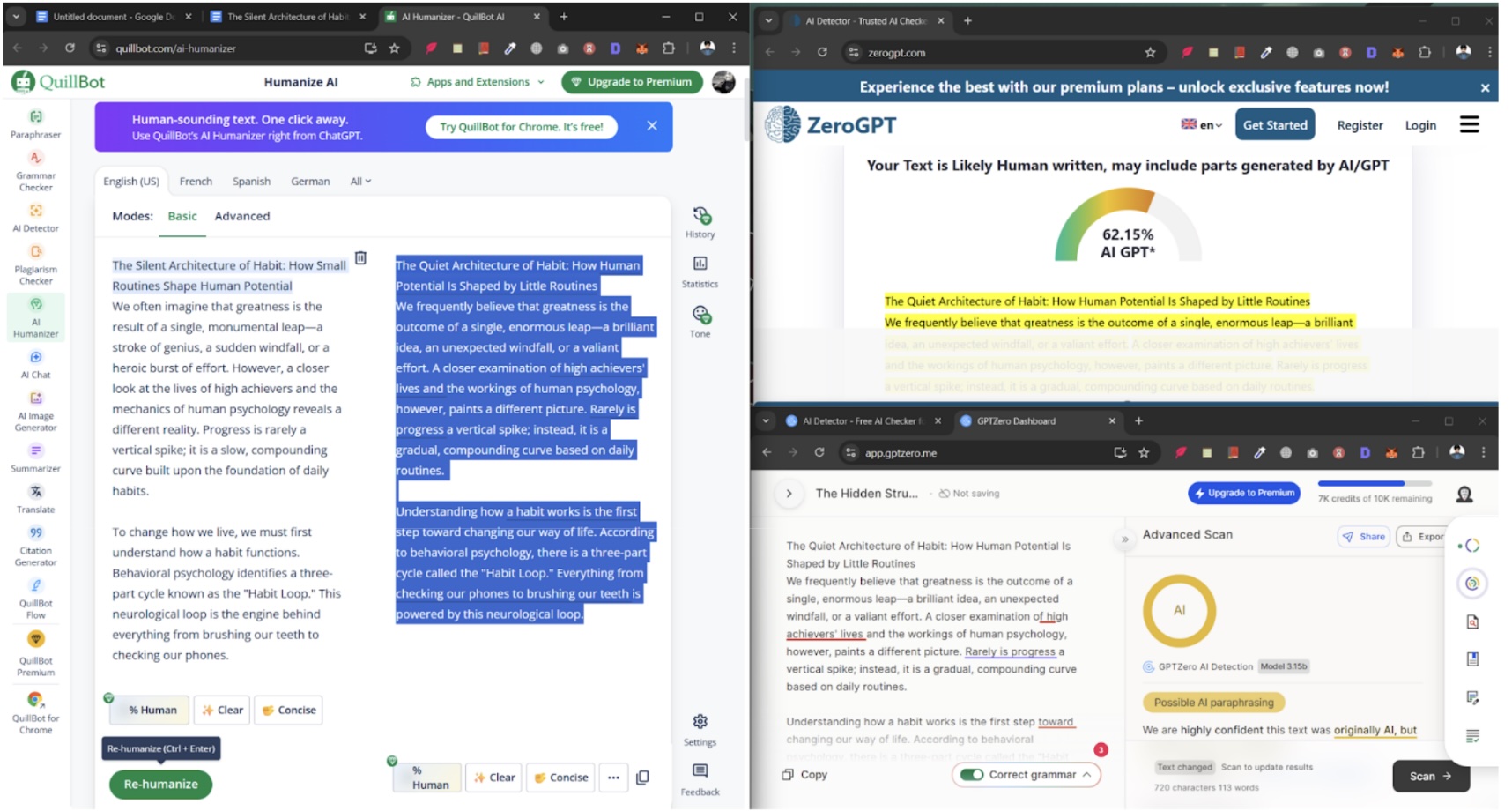Open AI Image Generator in QuillBot sidebar
This screenshot has width=1512, height=811.
pyautogui.click(x=35, y=411)
